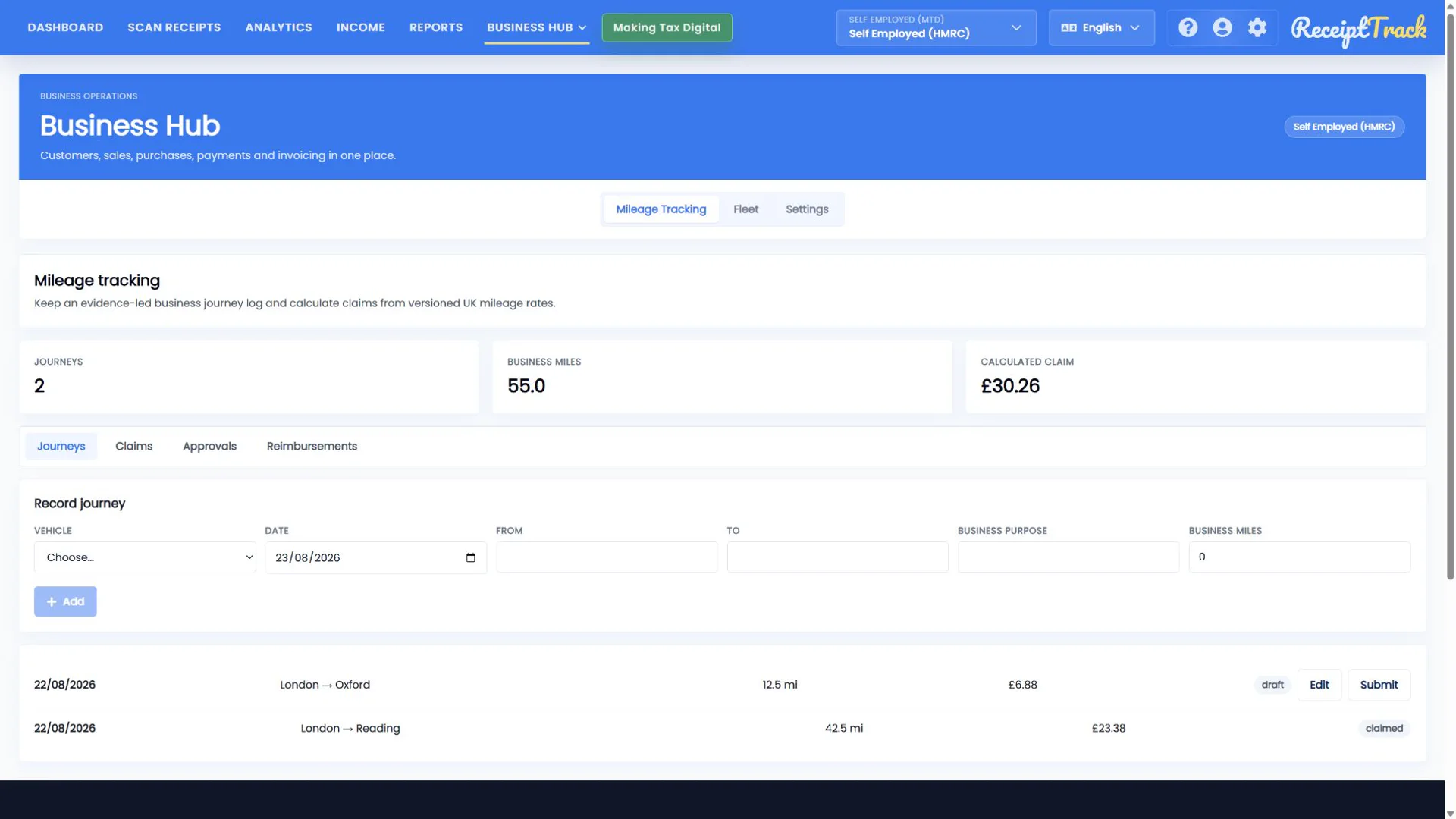
Task: Open the Self Employed (HMRC) account selector
Action: point(936,28)
